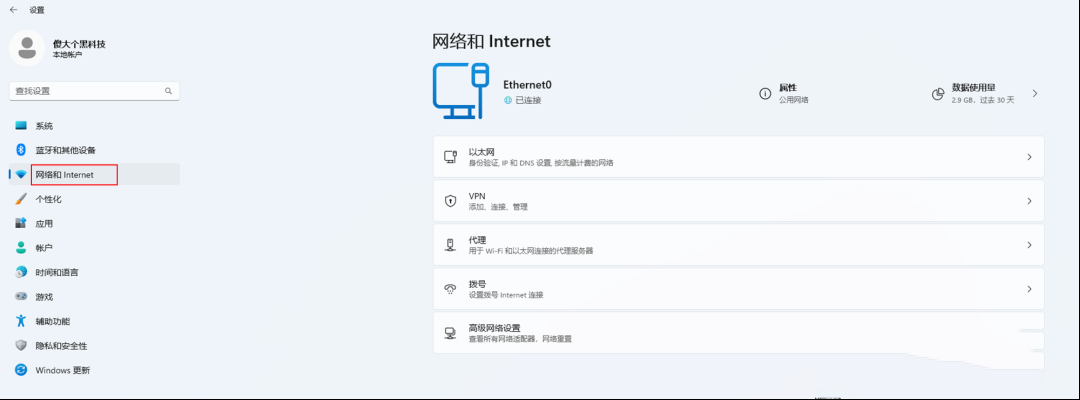
Task: Click the accessibility figure icon for 辅助功能
Action: coord(21,322)
